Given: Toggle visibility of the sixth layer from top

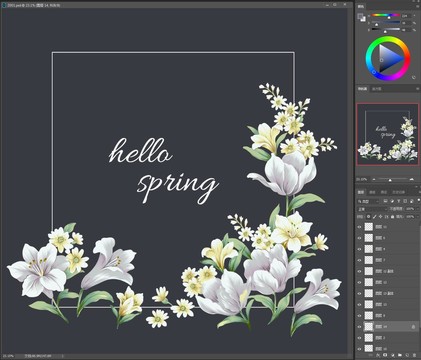Looking at the screenshot, I should [x=359, y=282].
